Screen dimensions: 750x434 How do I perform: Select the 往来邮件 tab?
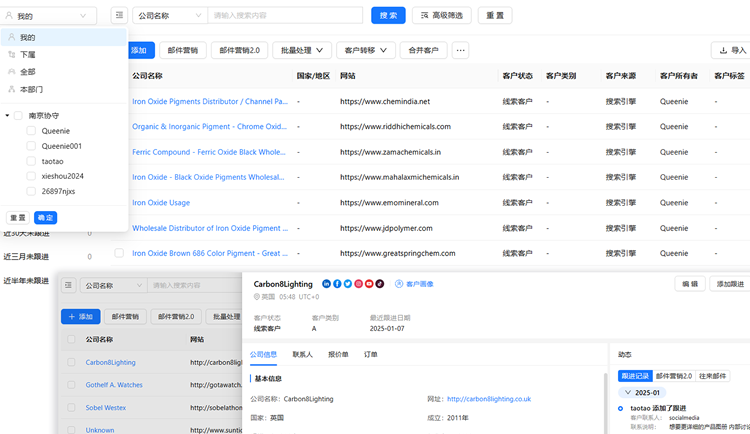coord(712,376)
